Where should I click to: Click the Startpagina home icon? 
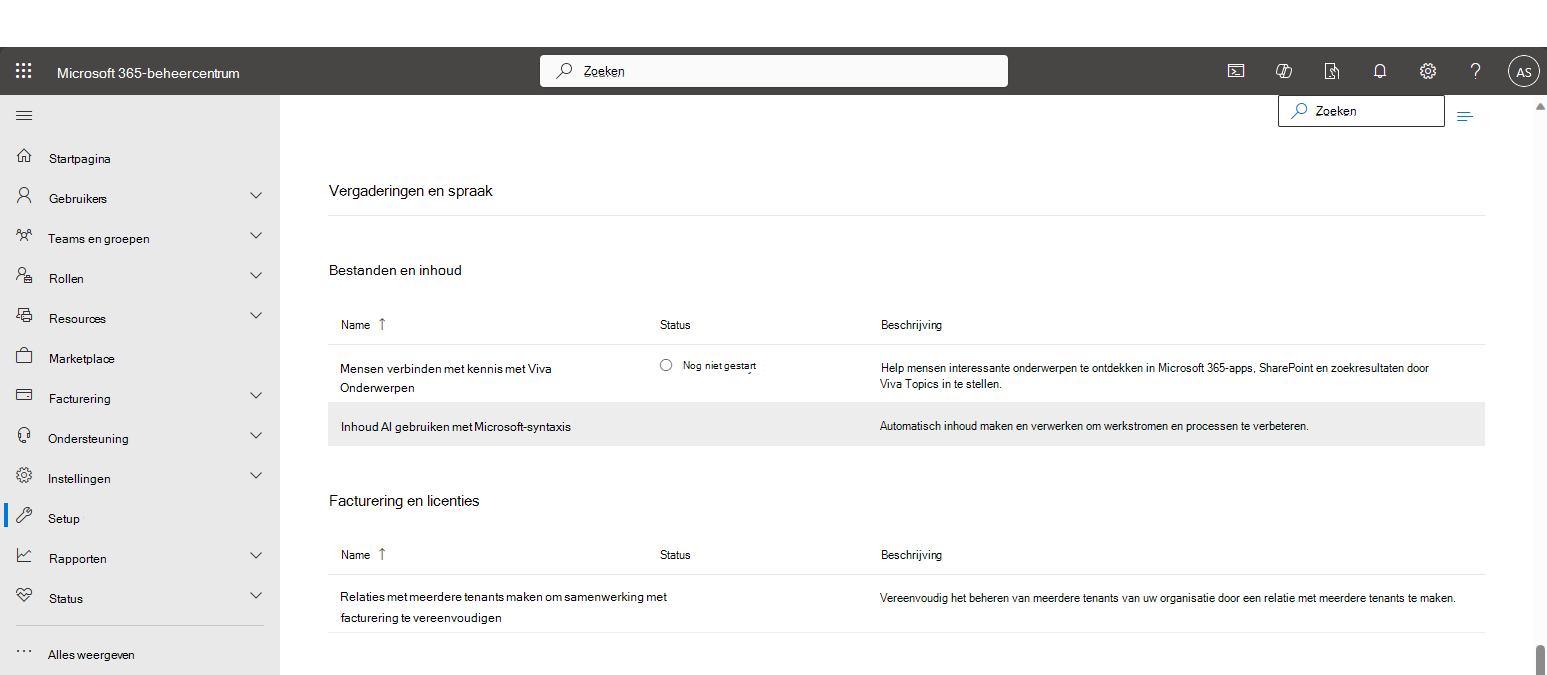coord(25,157)
